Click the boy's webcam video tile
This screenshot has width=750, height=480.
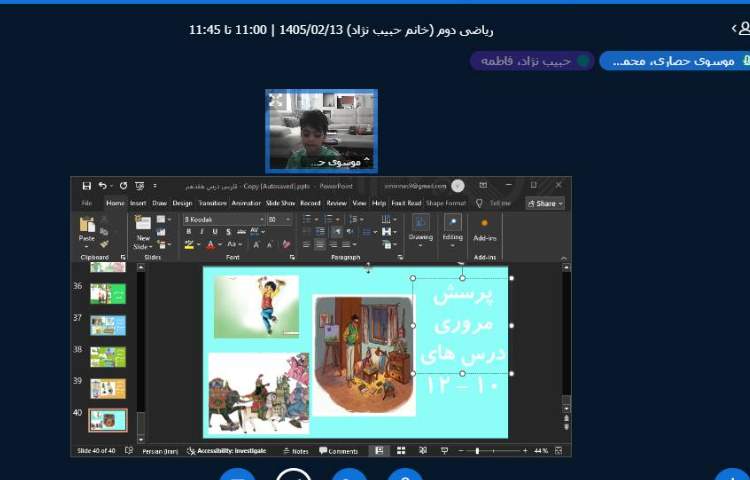point(321,131)
